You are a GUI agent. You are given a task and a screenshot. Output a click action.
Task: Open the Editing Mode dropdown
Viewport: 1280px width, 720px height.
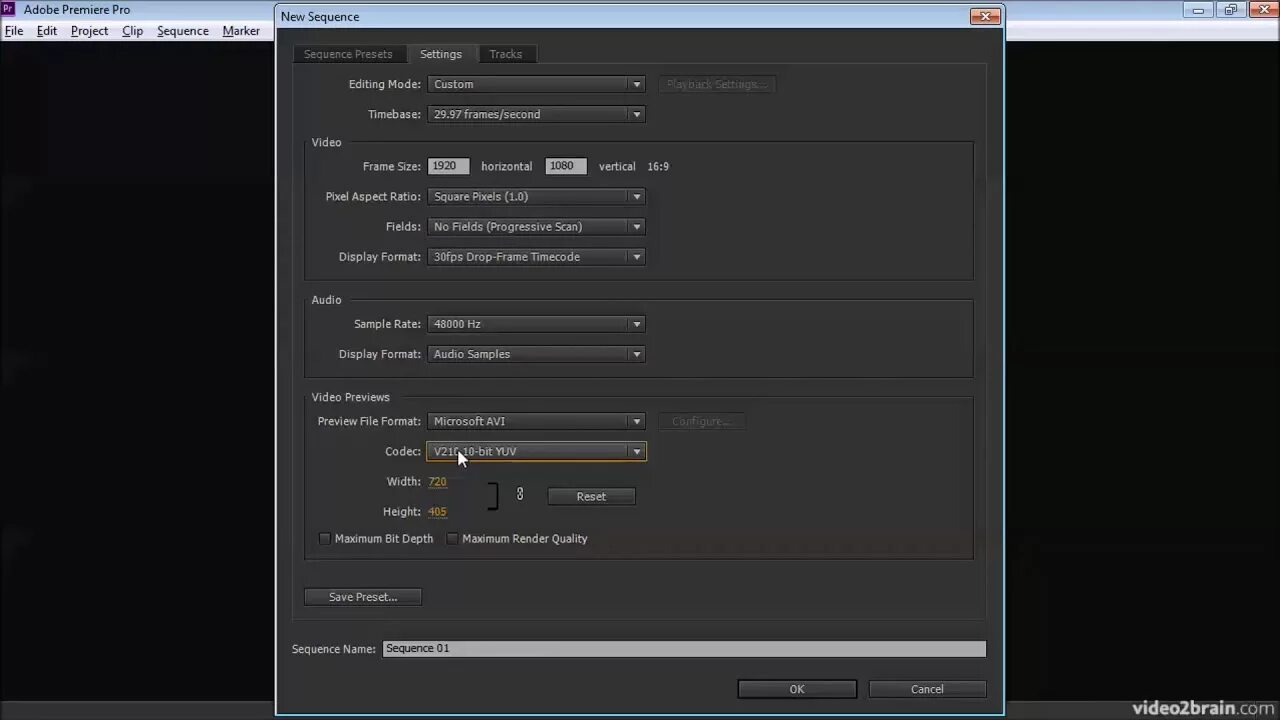coord(536,84)
